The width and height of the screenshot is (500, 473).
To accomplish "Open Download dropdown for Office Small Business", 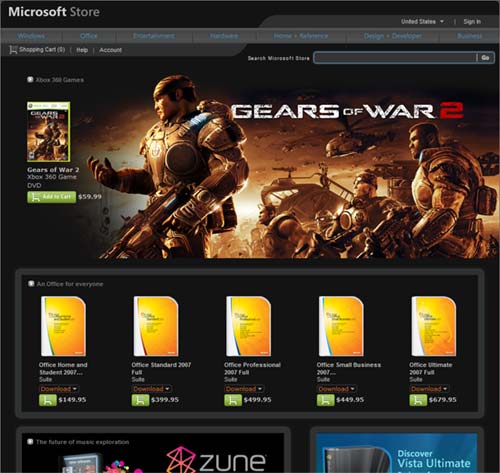I will coord(337,389).
